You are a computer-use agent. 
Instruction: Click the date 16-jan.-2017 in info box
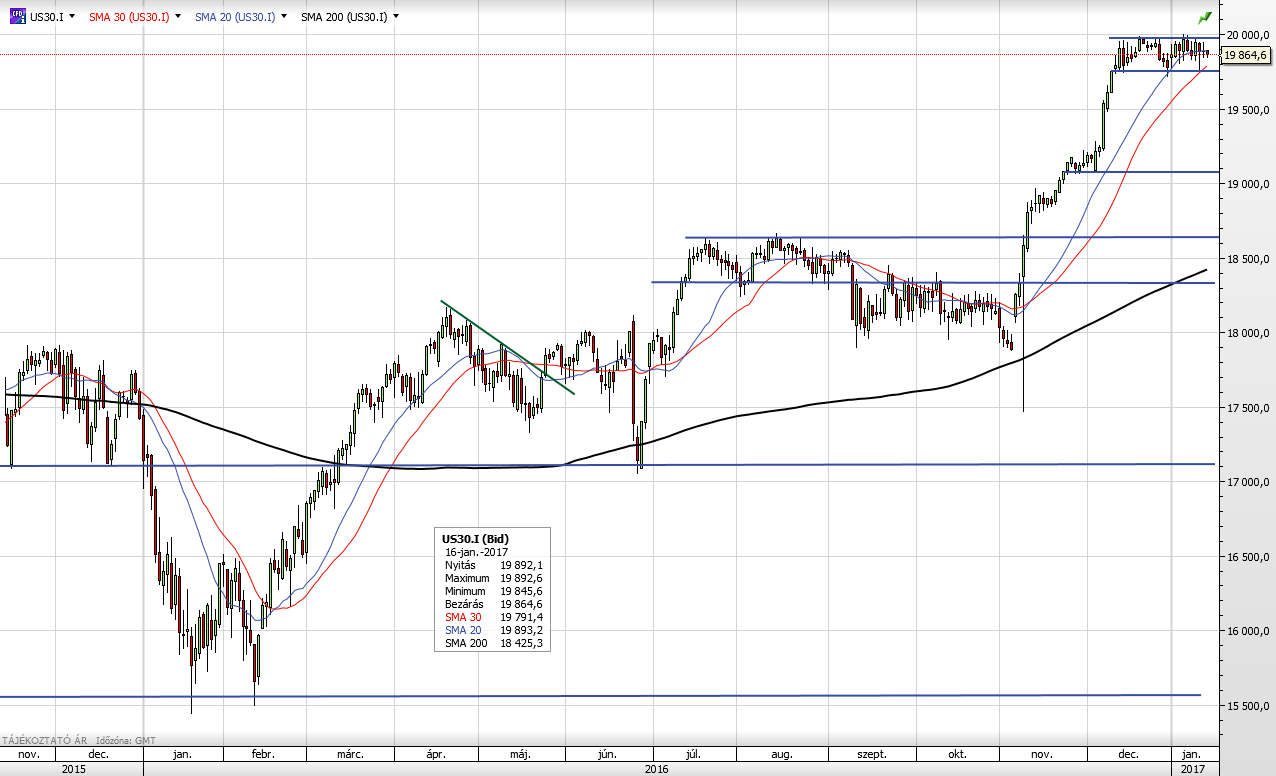[x=477, y=552]
